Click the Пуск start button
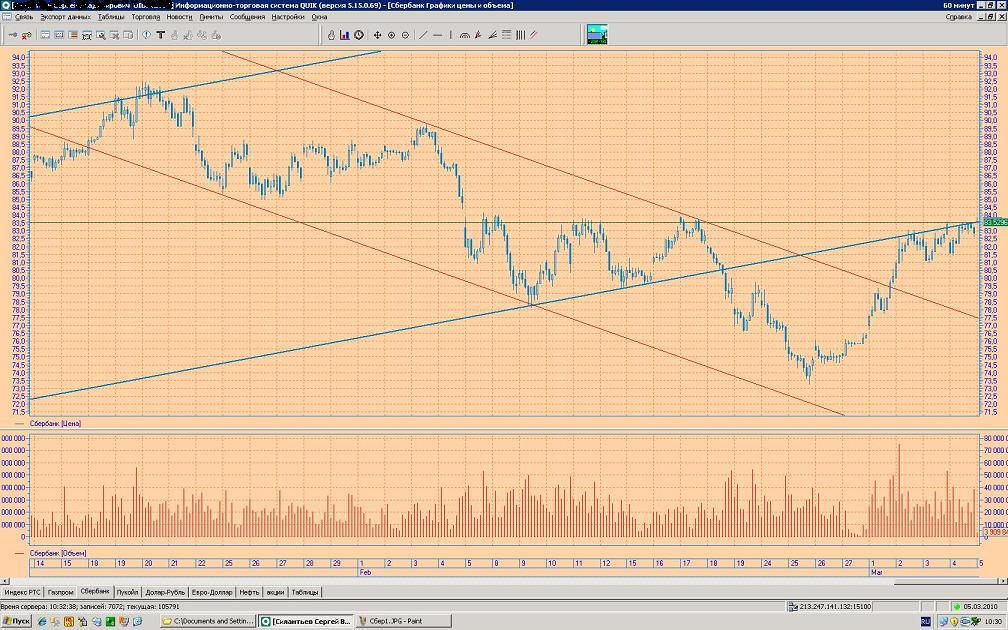The image size is (1008, 630). click(x=16, y=621)
